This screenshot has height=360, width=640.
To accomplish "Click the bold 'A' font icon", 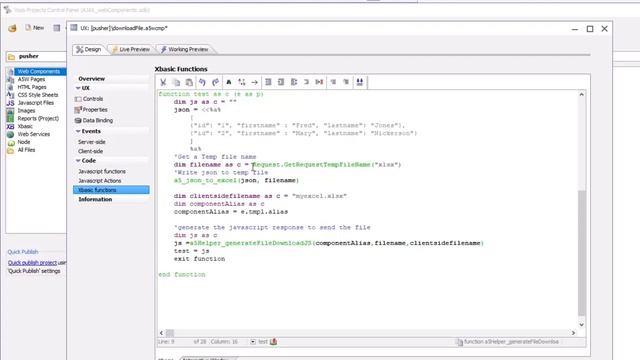I will (229, 82).
